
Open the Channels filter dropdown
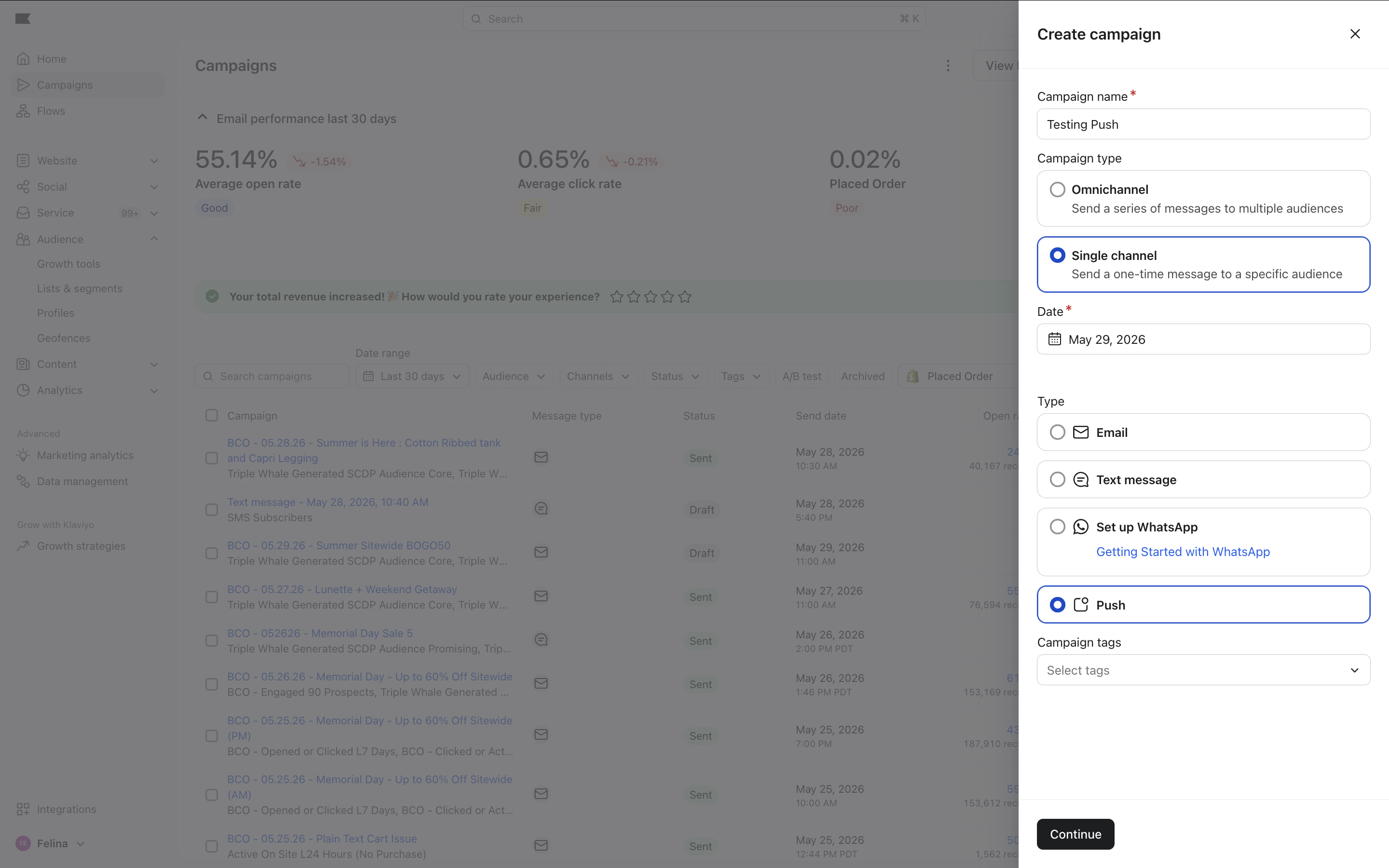point(598,376)
